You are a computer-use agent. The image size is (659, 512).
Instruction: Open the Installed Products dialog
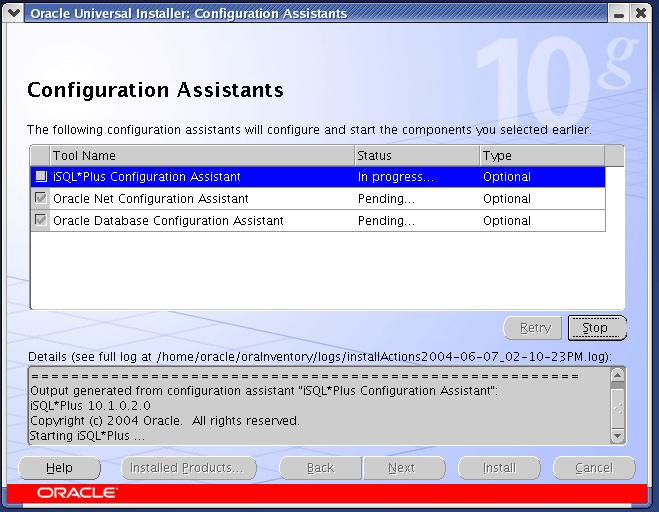188,468
